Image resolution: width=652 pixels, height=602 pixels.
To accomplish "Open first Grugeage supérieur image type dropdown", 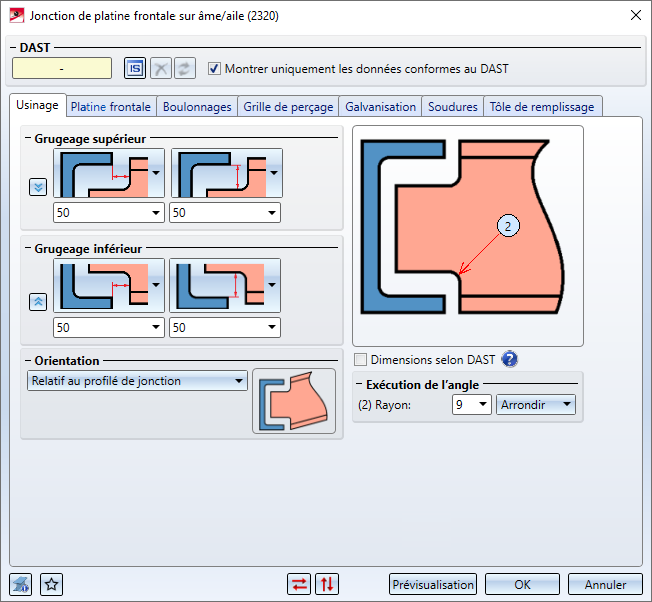I will coord(155,174).
